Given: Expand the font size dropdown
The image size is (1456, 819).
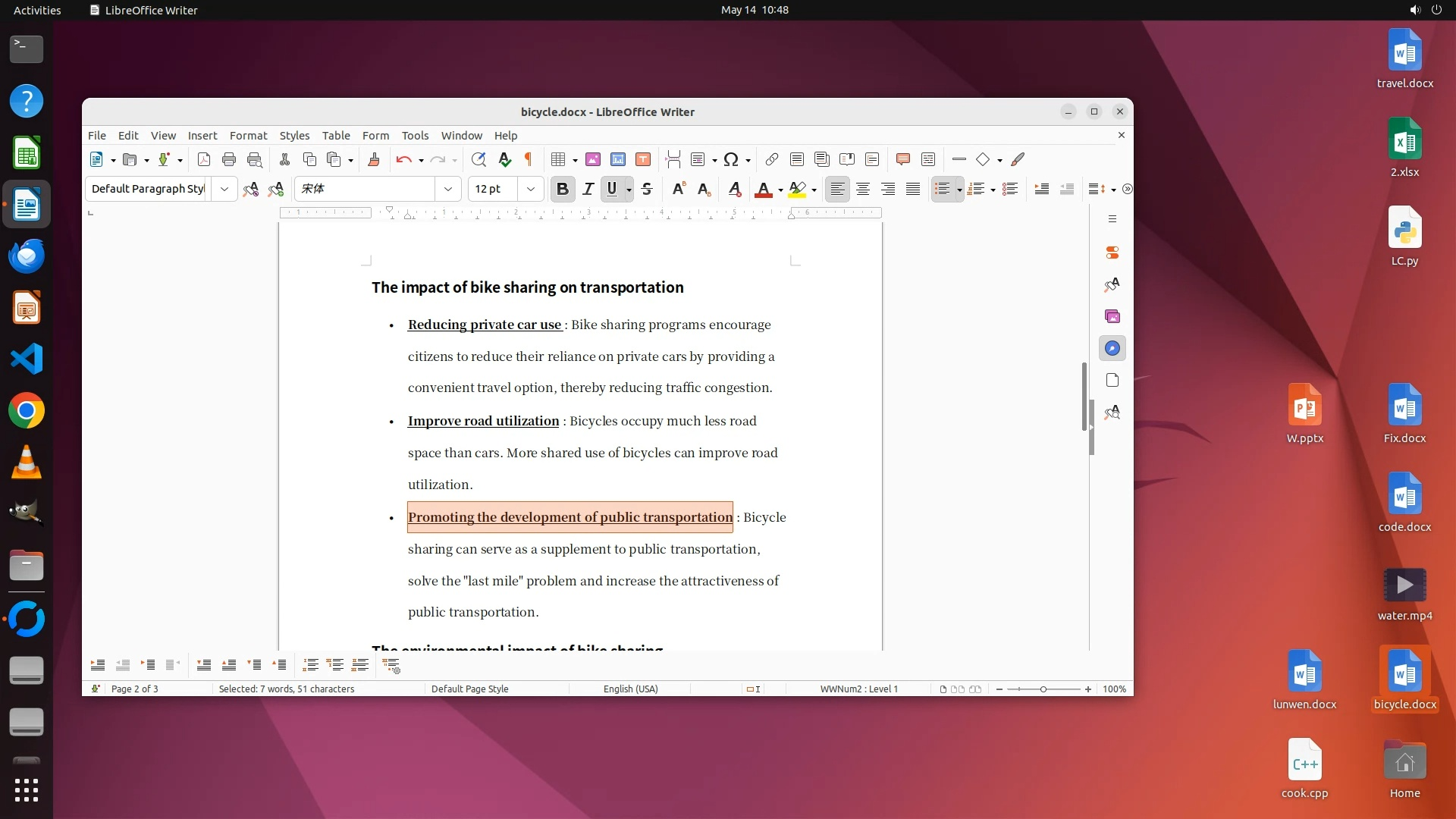Looking at the screenshot, I should coord(531,189).
